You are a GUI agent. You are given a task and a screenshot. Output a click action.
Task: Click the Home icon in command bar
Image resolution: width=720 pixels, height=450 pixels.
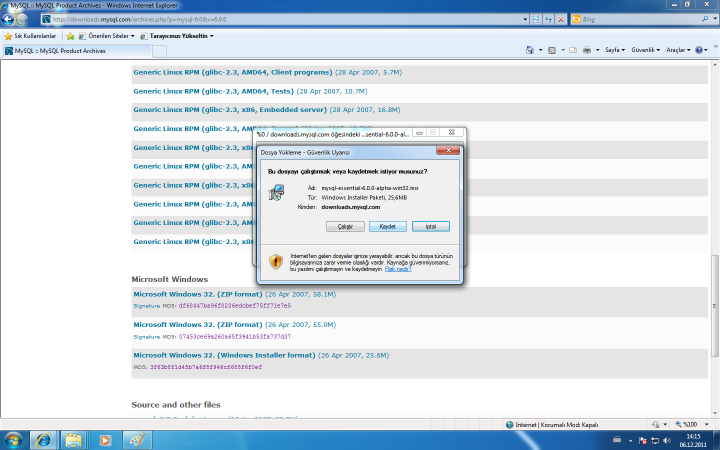click(x=528, y=50)
